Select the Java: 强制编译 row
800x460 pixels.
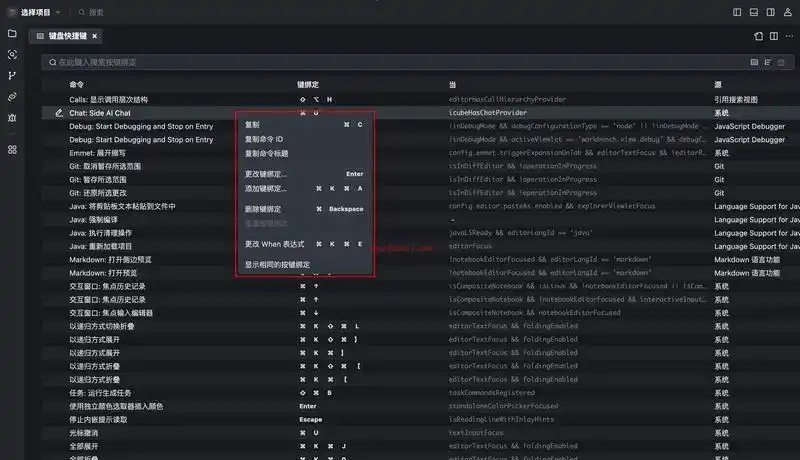(421, 220)
